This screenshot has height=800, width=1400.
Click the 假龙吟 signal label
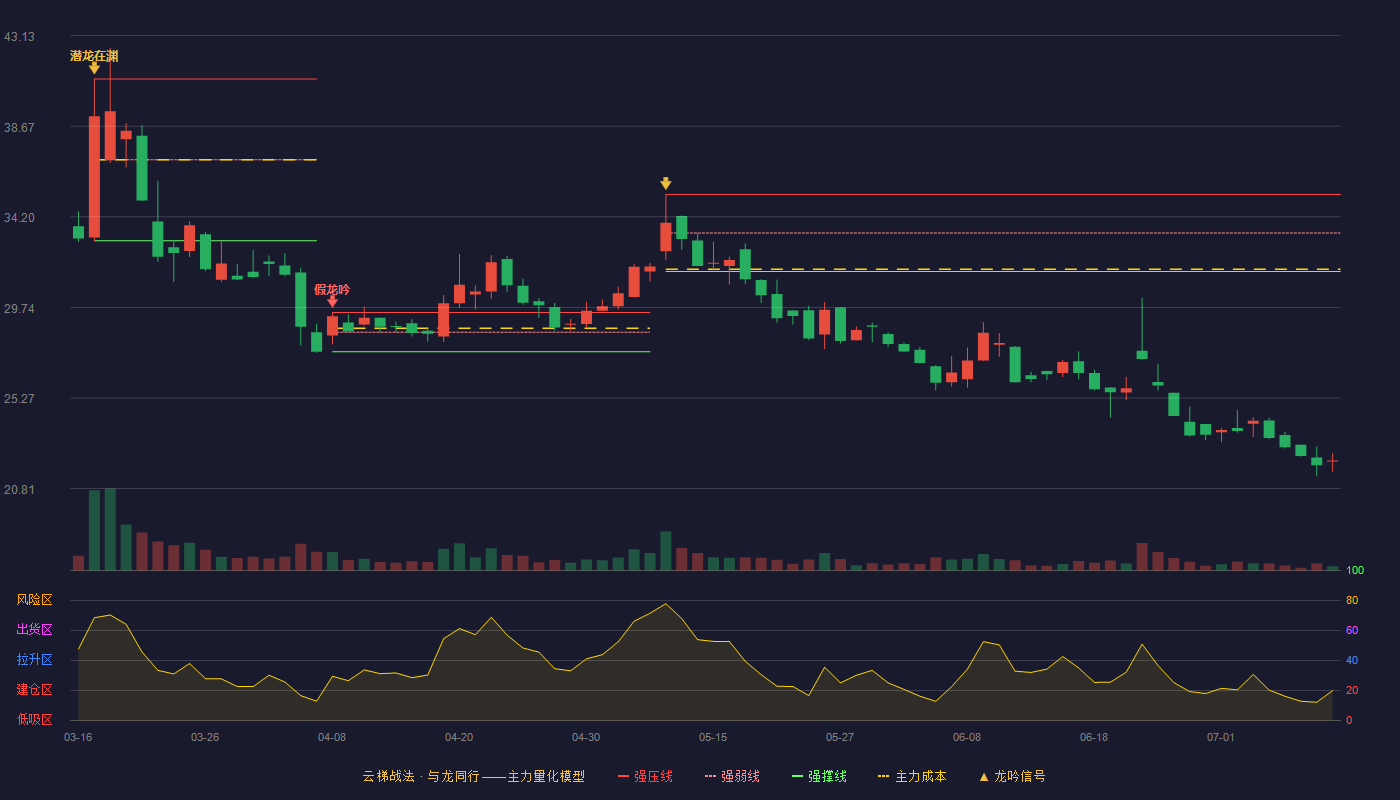pos(332,289)
